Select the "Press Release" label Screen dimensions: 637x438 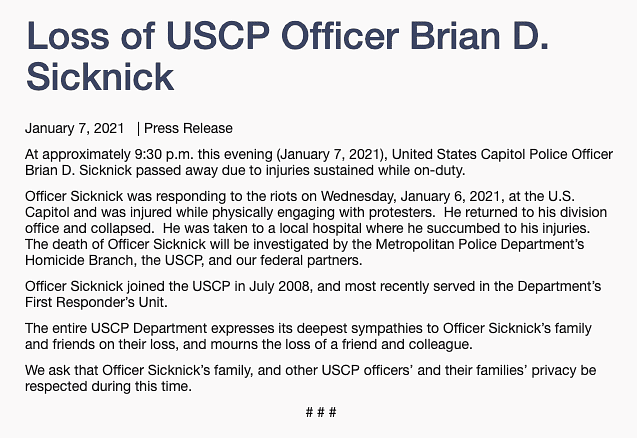point(188,128)
